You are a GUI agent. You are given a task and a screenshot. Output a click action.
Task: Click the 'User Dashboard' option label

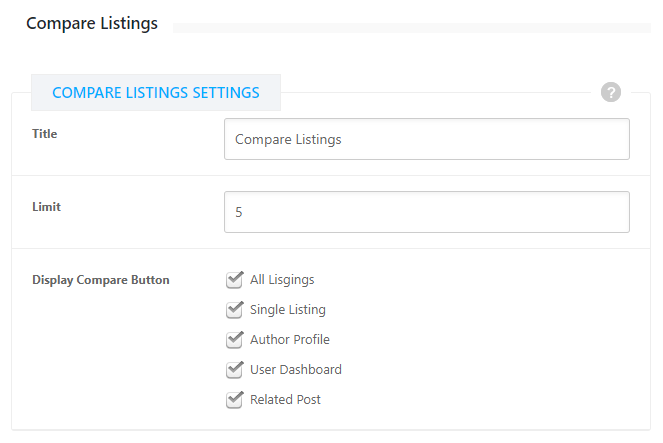(x=295, y=370)
